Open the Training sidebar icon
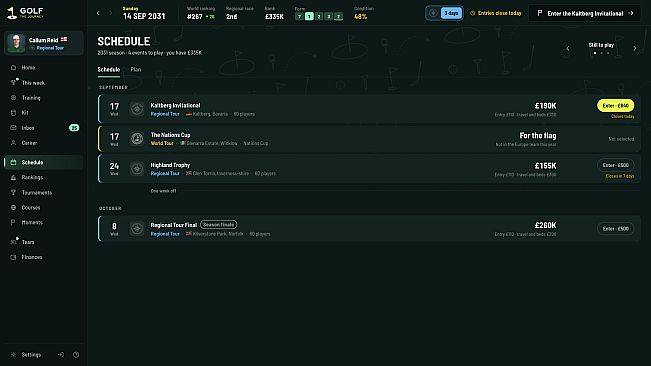 pyautogui.click(x=13, y=98)
